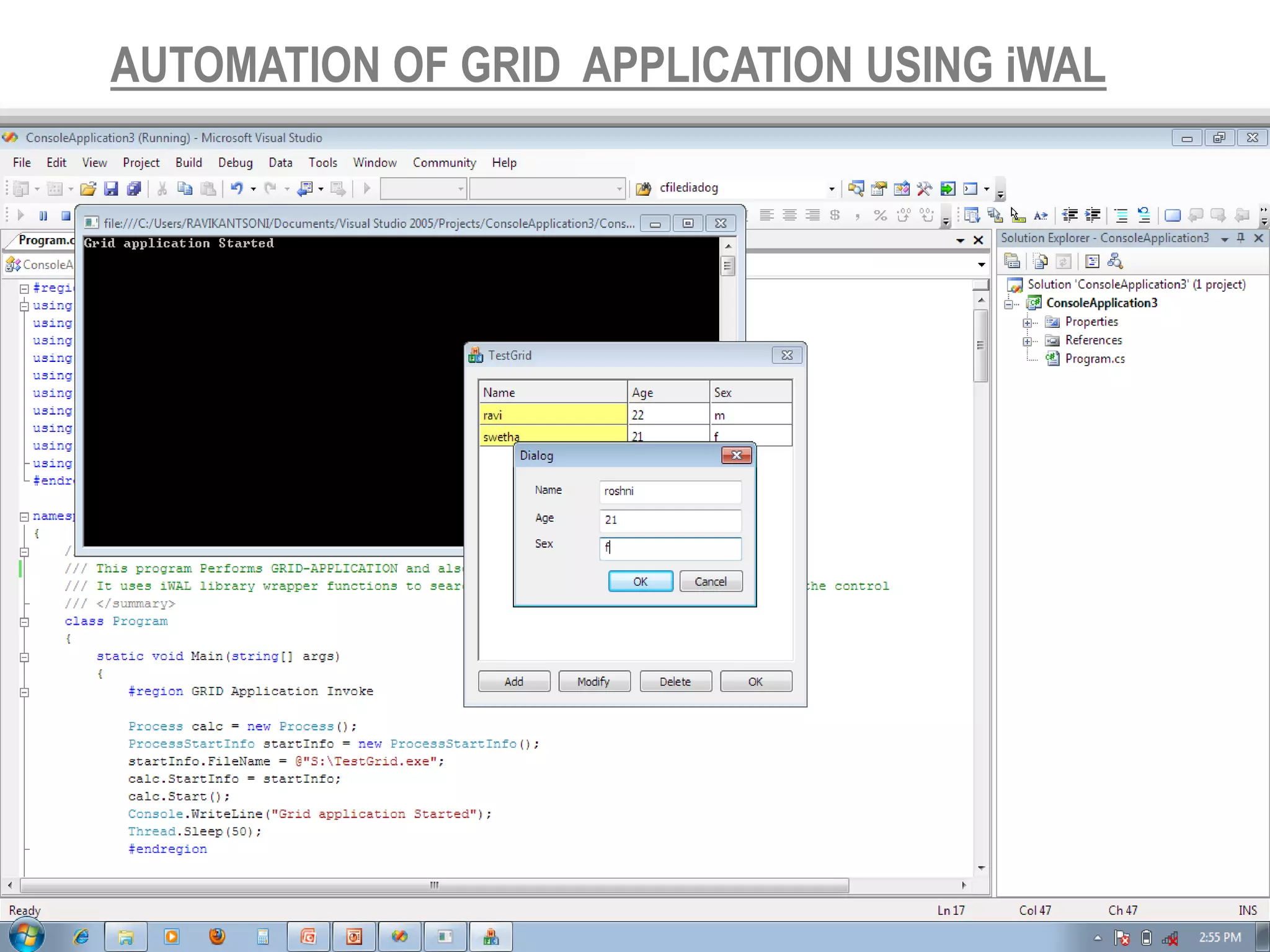Select the ravi cell in TestGrid

point(553,415)
